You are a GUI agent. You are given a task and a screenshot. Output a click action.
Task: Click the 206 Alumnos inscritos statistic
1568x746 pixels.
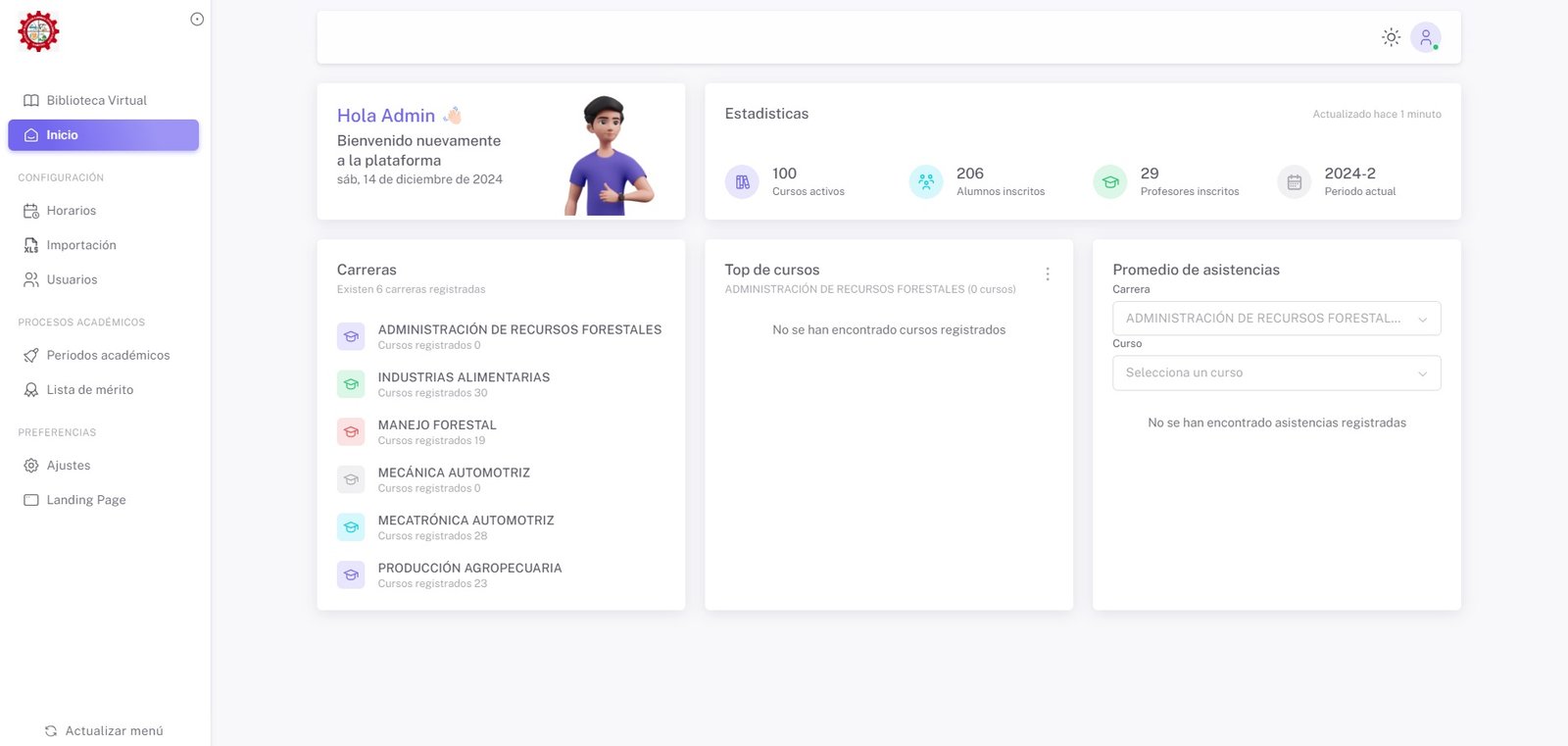click(1001, 181)
